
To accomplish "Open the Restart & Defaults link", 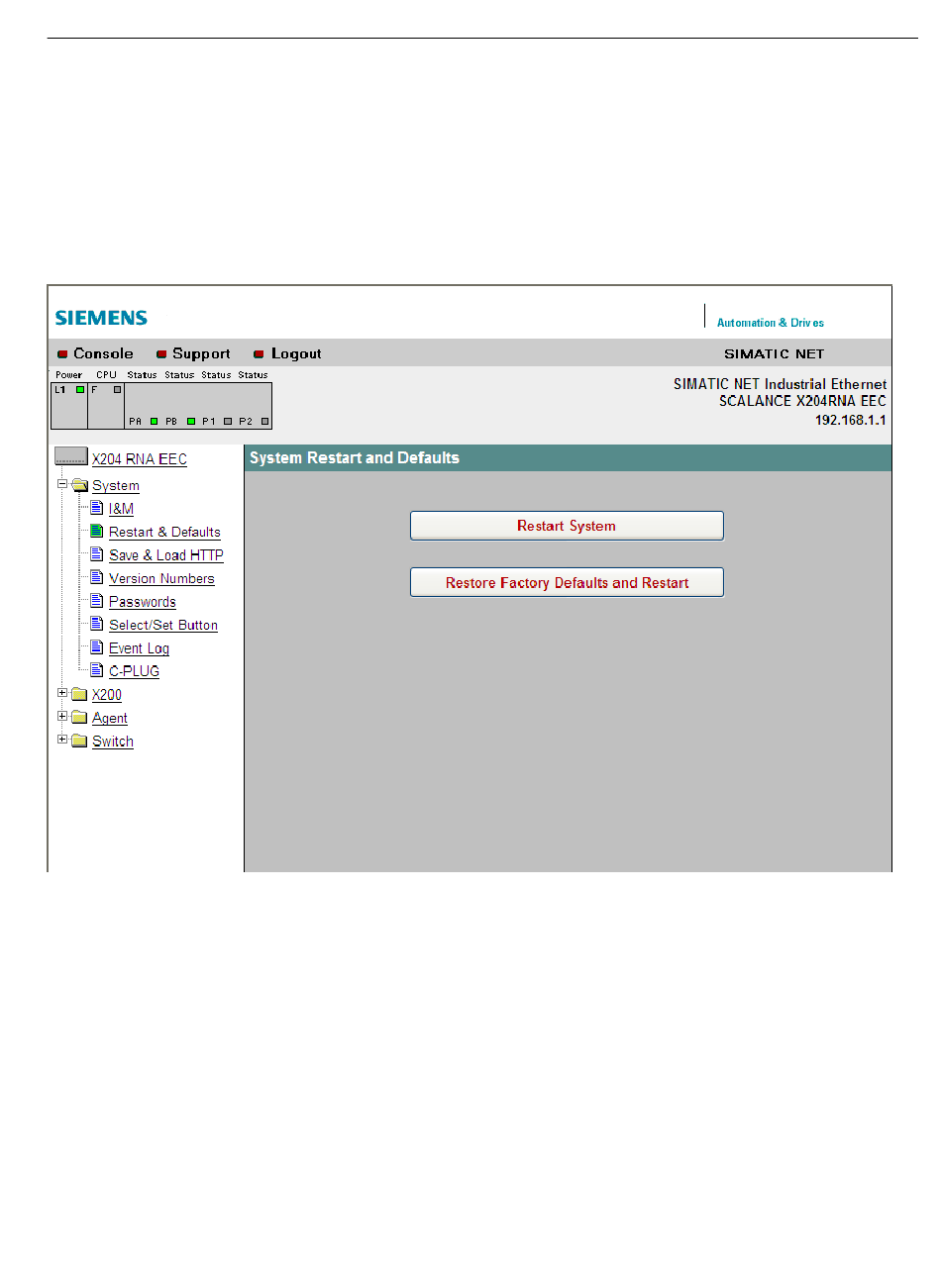I will point(164,533).
